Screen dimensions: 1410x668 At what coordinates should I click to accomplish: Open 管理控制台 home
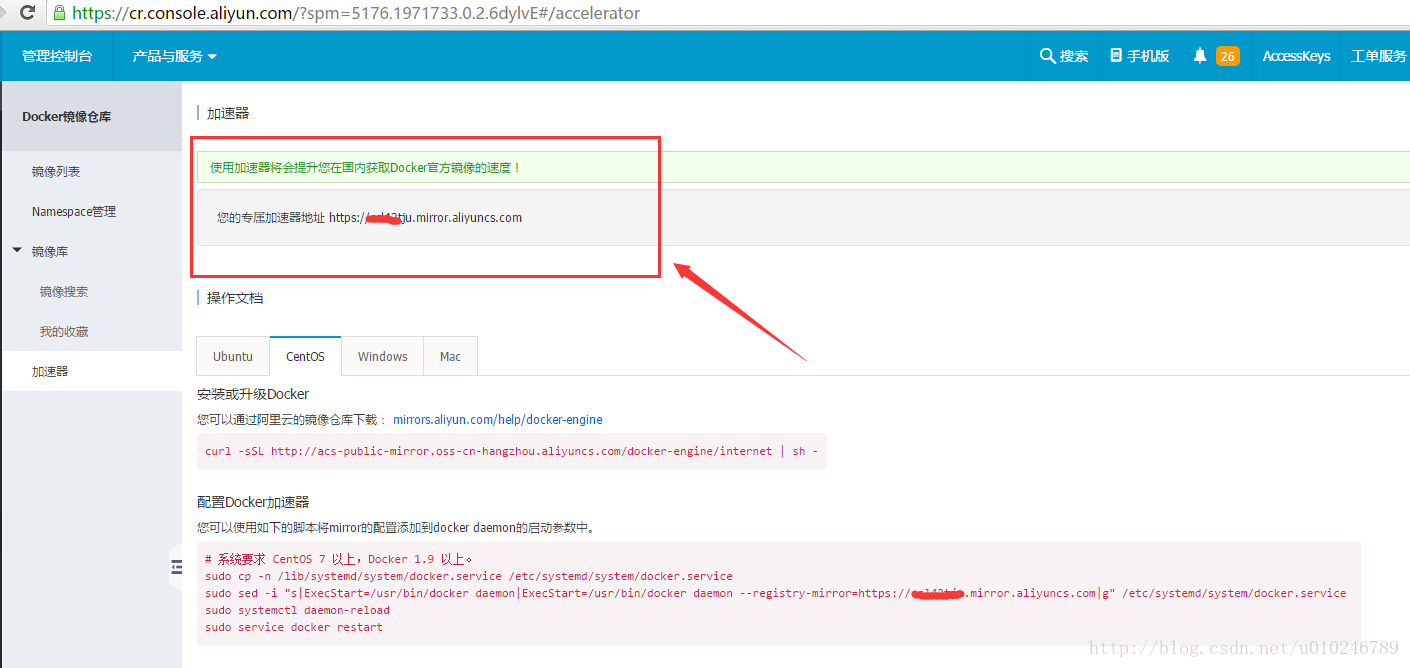click(x=57, y=56)
